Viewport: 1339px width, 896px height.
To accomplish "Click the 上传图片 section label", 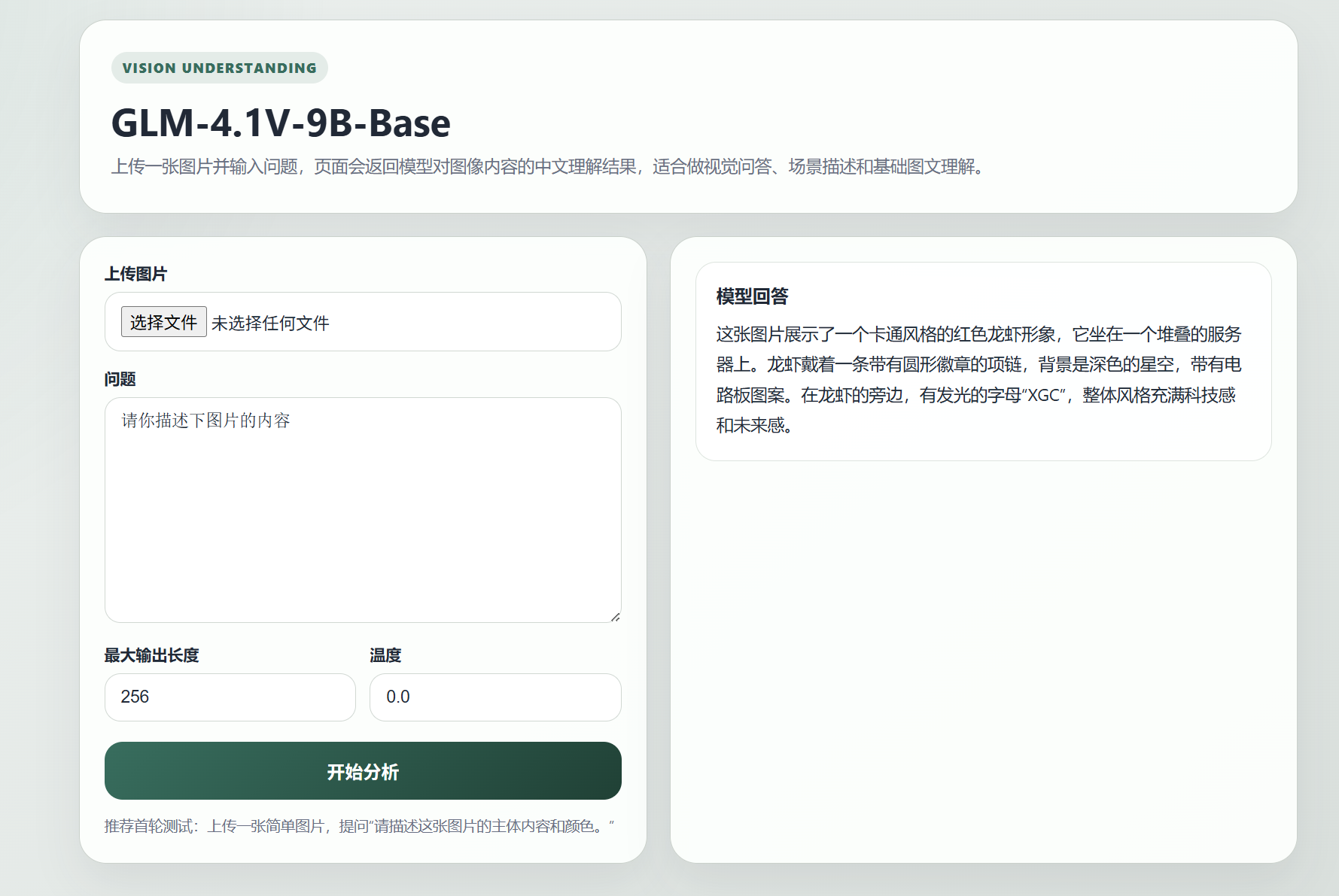I will pos(136,273).
